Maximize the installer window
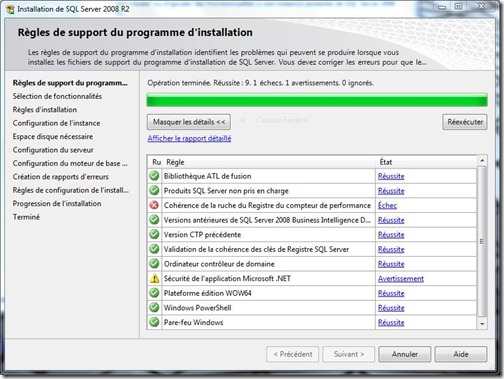Screen dimensions: 504x379 [459, 7]
